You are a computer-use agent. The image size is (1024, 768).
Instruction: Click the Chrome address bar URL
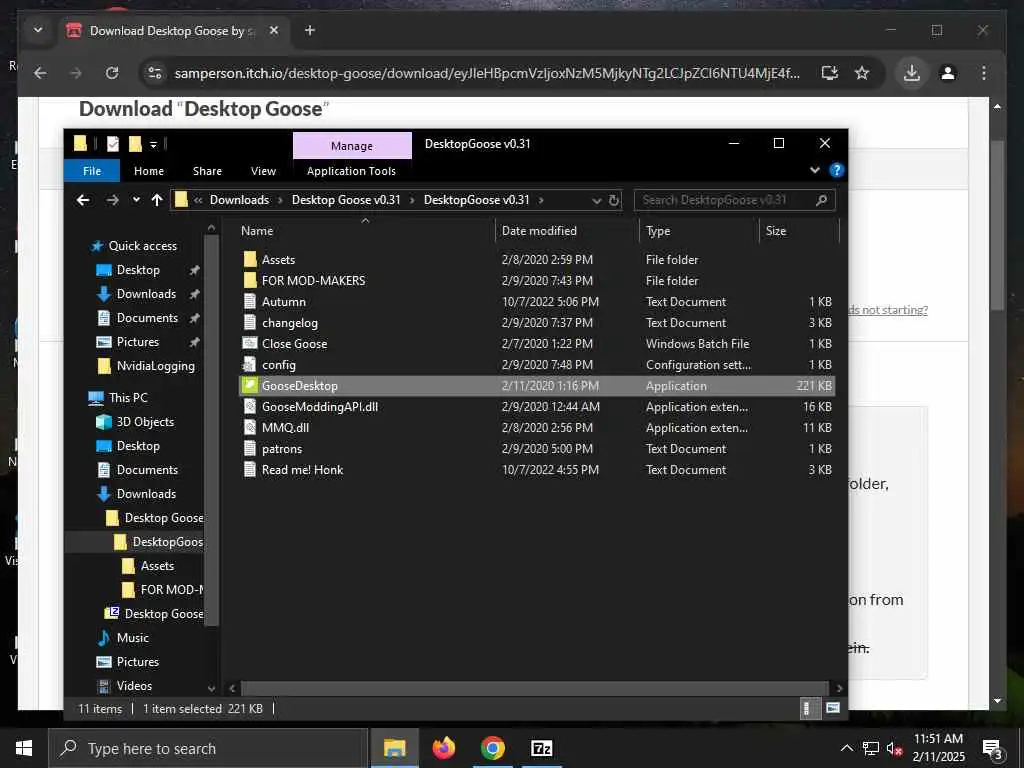(487, 72)
